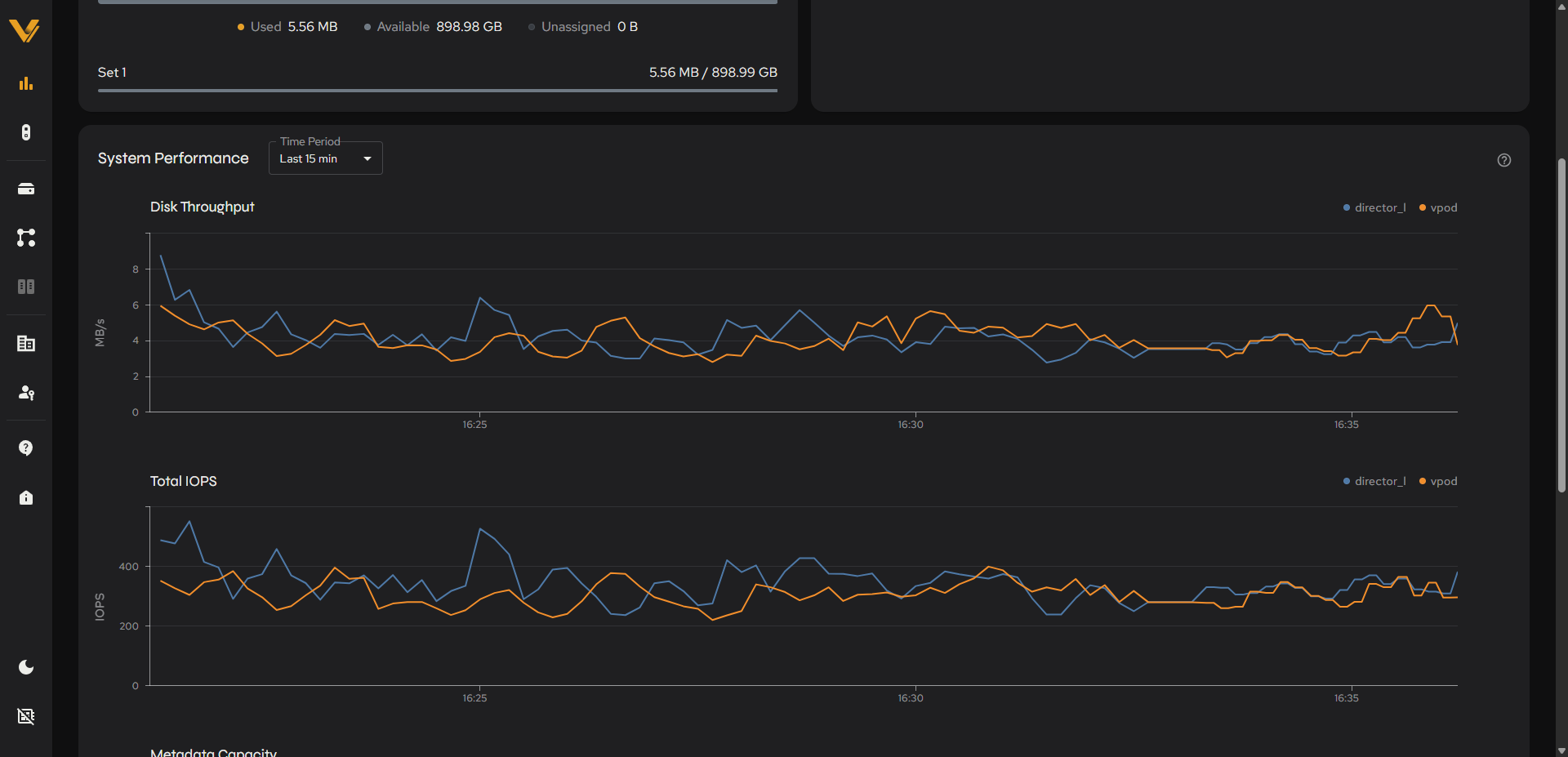This screenshot has width=1568, height=757.
Task: Click the Unassigned 0 B legend entry
Action: 583,27
